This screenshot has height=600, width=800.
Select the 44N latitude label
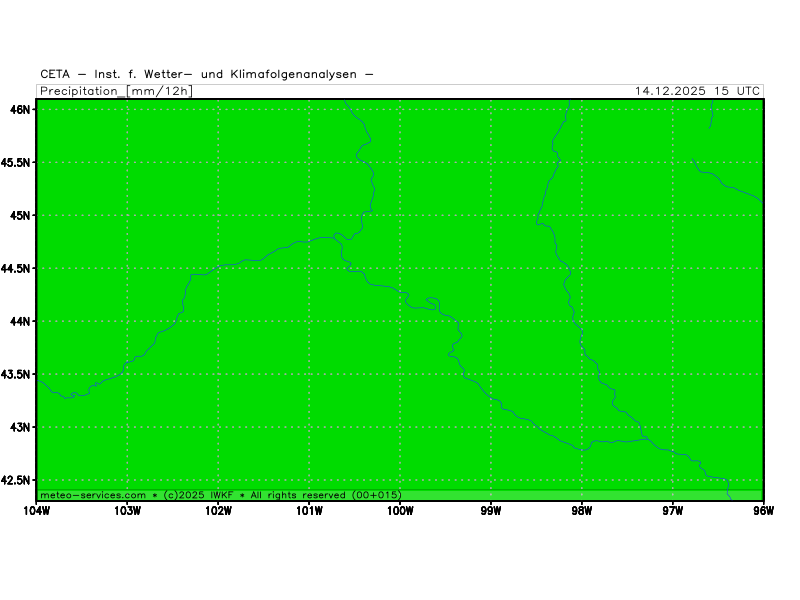[19, 321]
